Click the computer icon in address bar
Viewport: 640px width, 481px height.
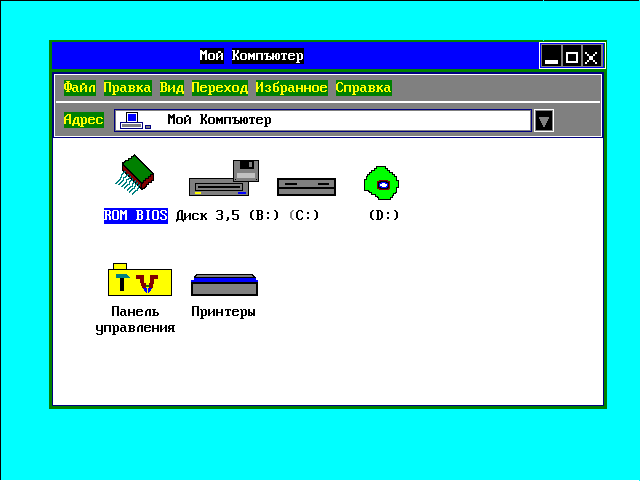pyautogui.click(x=136, y=120)
